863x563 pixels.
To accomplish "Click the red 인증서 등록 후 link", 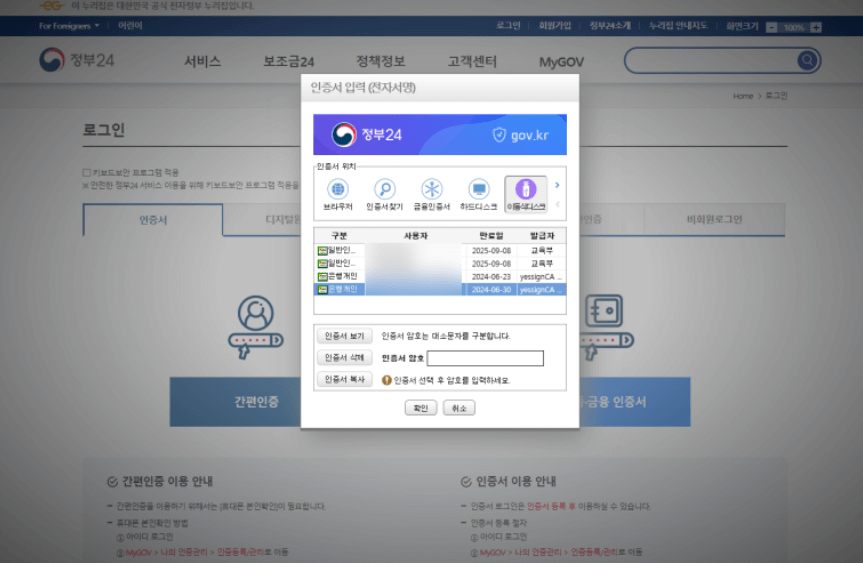I will 551,506.
